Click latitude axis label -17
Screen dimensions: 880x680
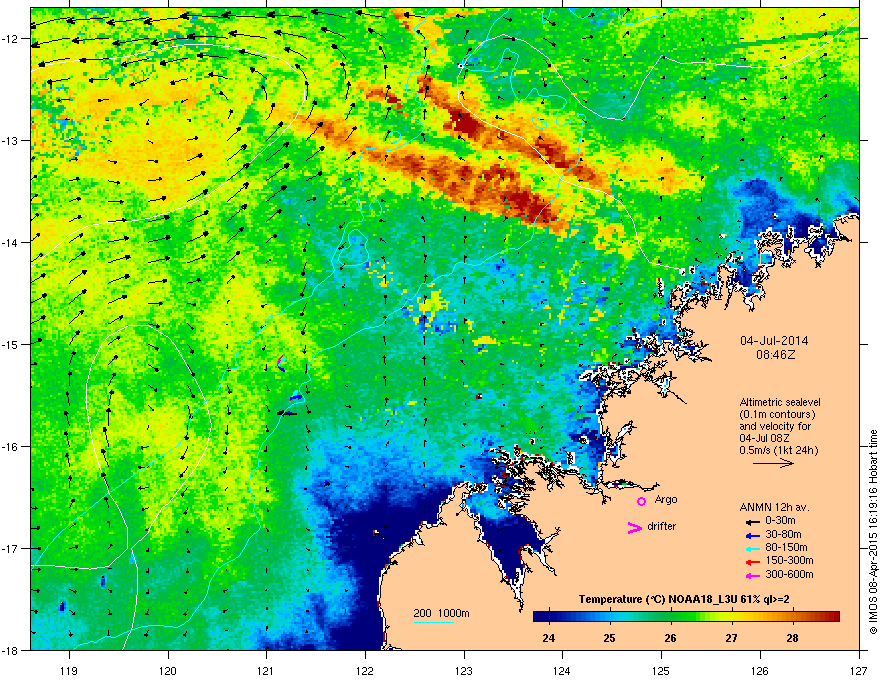coord(10,548)
